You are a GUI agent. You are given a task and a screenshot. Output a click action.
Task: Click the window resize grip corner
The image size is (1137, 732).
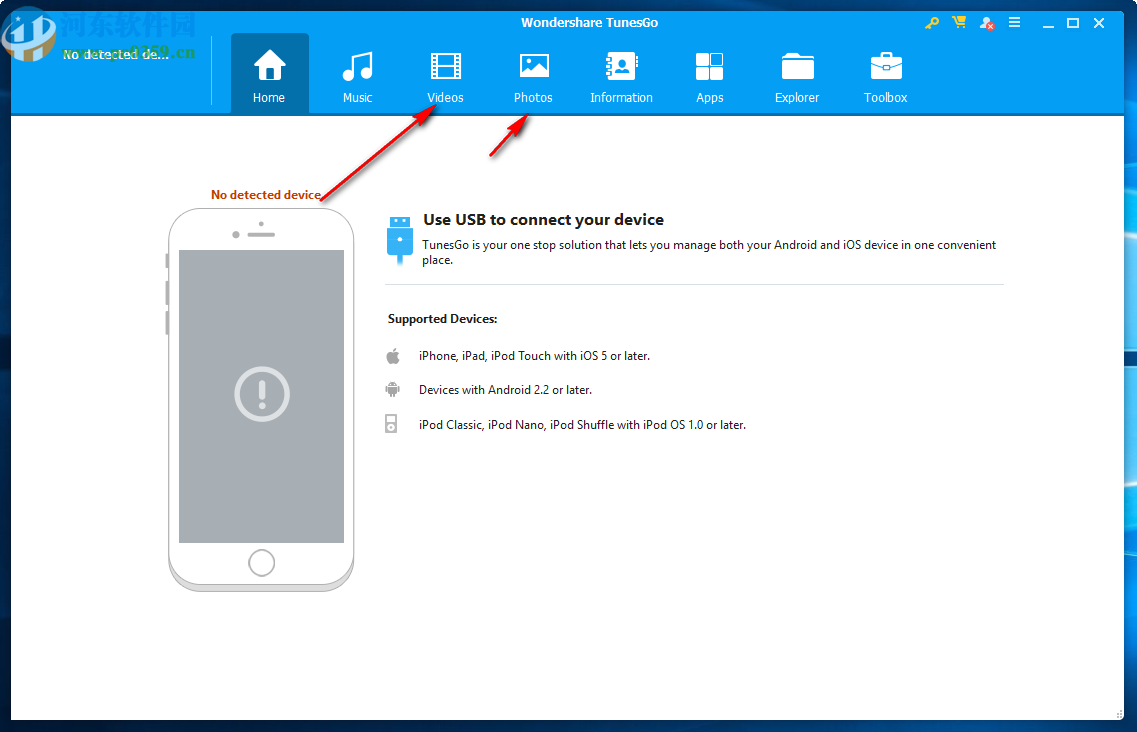tap(1119, 715)
